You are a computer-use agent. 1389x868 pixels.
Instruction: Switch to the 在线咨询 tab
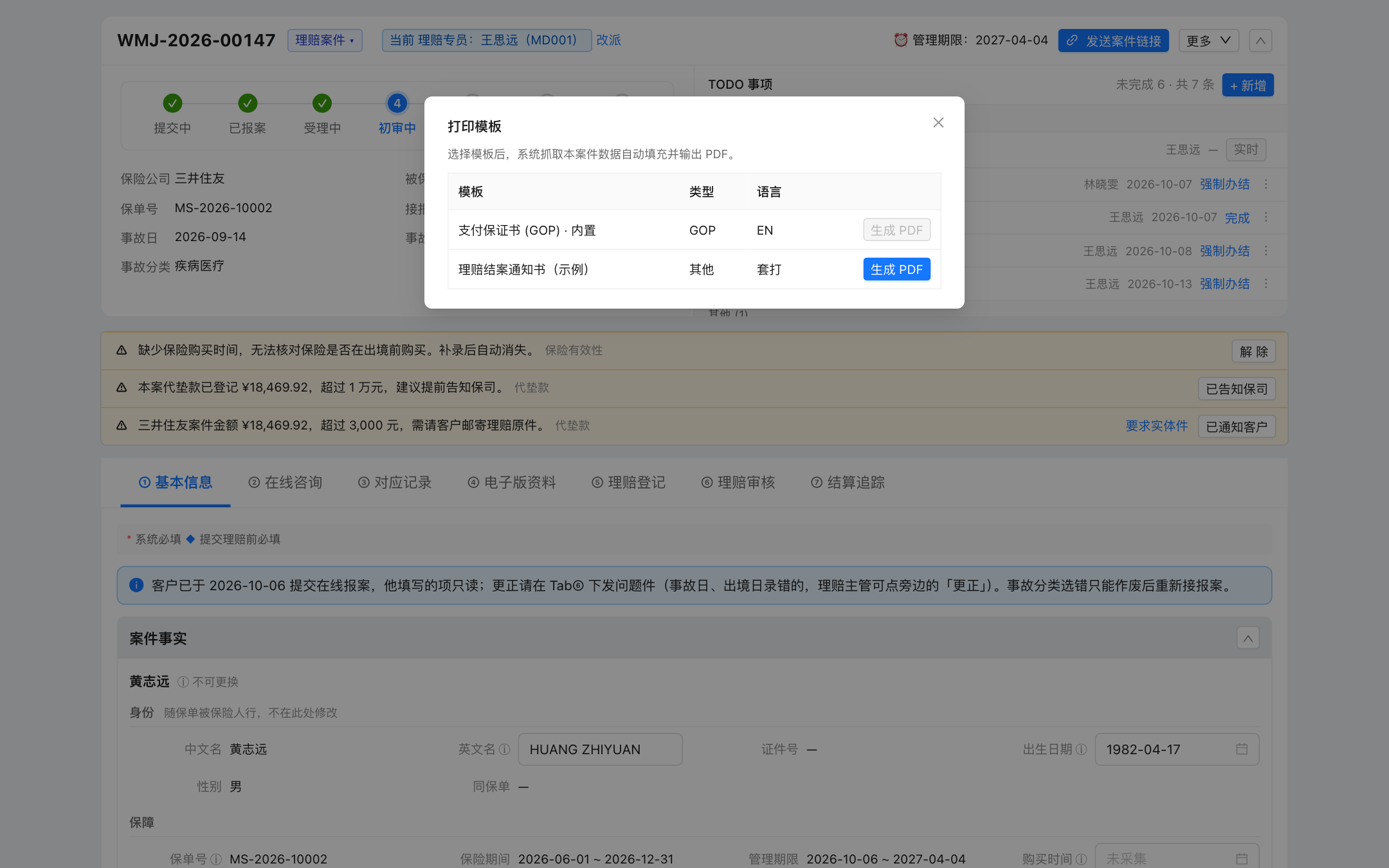285,483
